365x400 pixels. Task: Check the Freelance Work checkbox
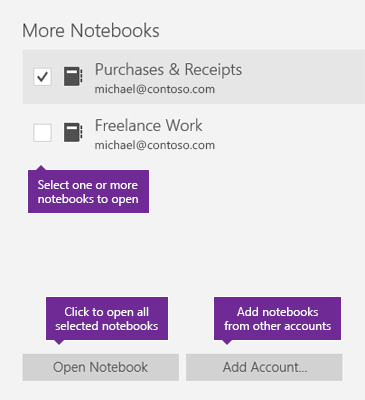point(42,133)
